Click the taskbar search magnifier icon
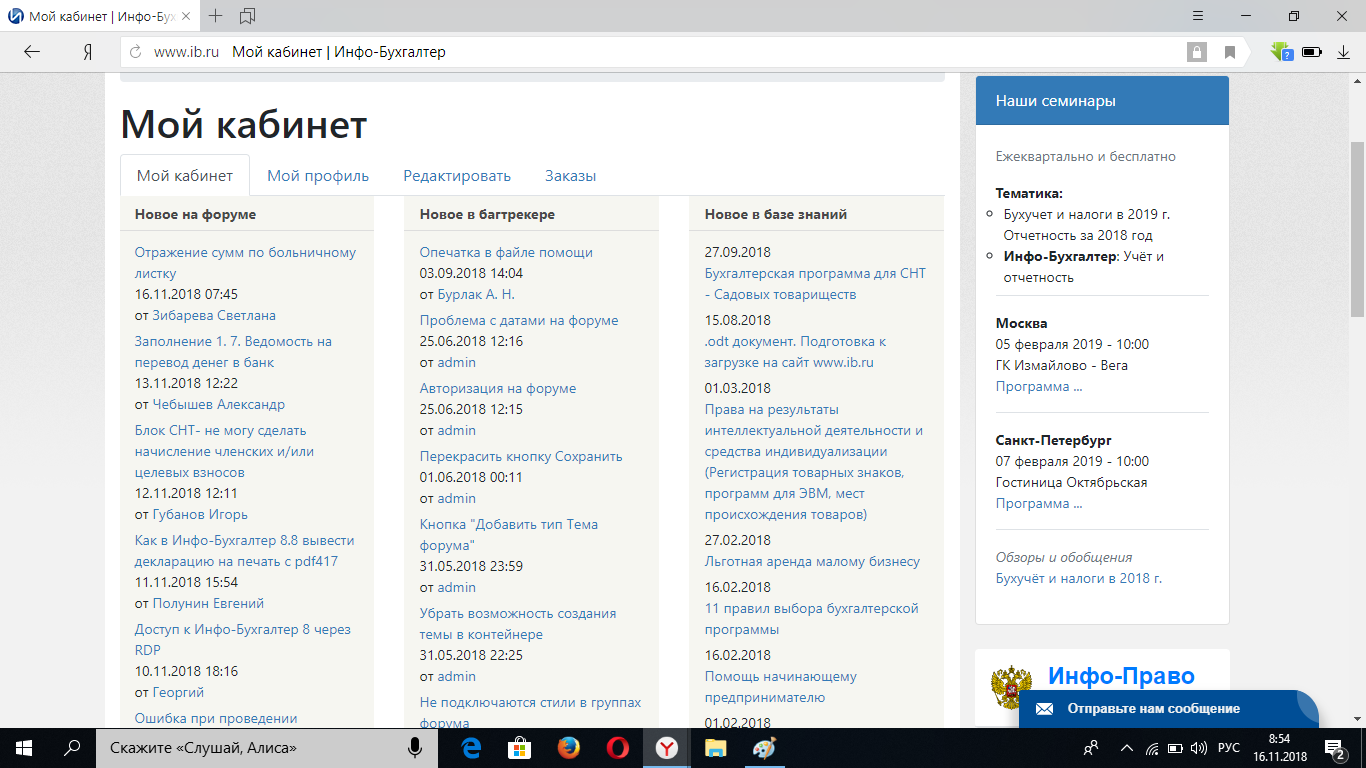The width and height of the screenshot is (1366, 768). coord(72,747)
